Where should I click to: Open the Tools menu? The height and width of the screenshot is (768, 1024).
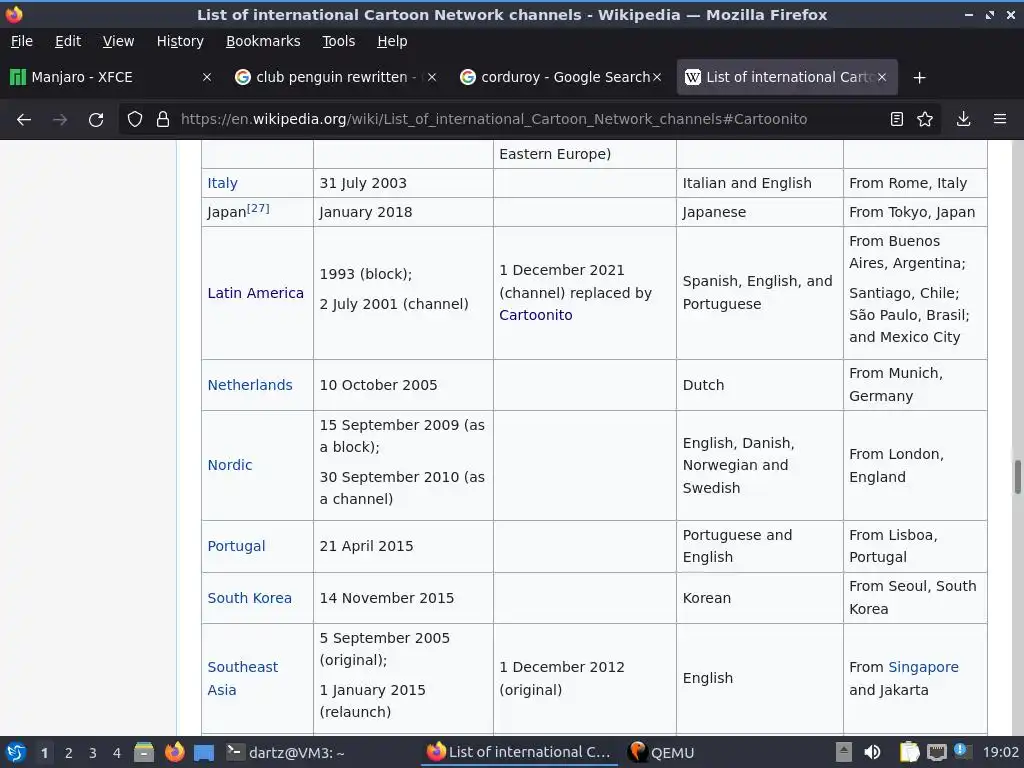point(338,41)
